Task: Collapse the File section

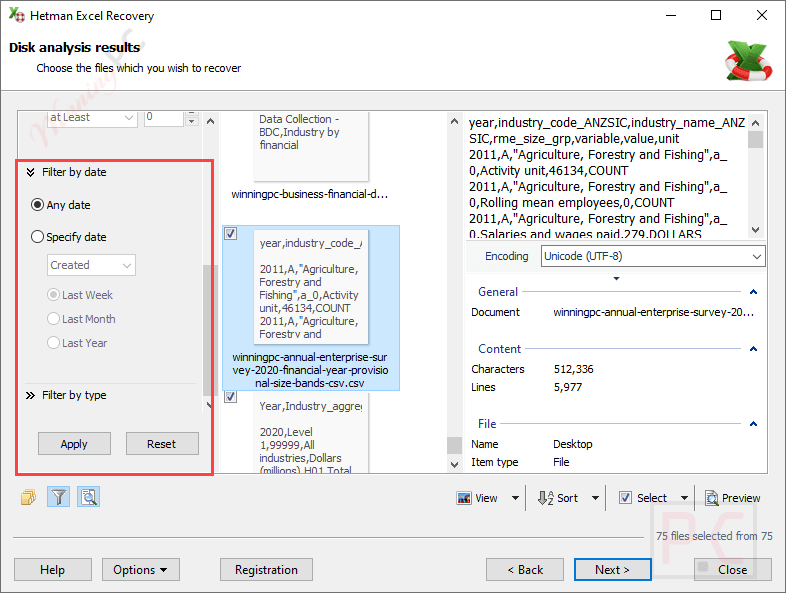Action: 753,424
